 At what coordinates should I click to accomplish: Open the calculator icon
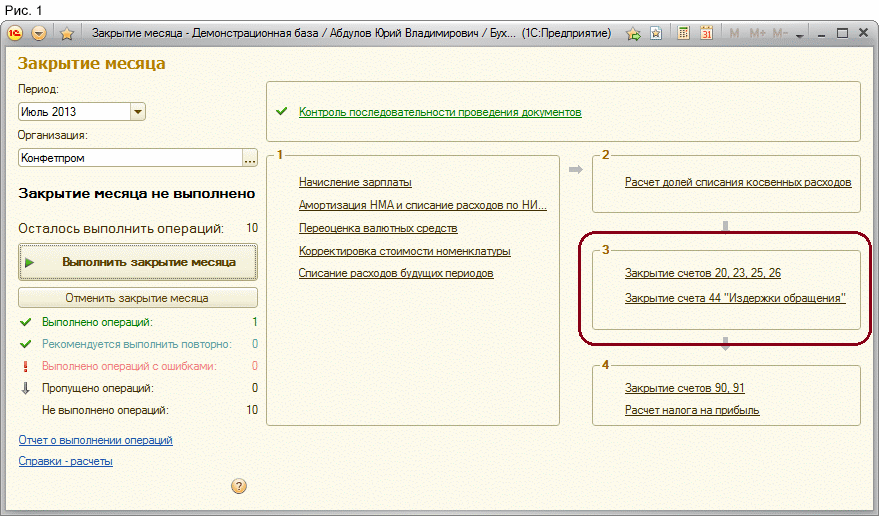(683, 33)
